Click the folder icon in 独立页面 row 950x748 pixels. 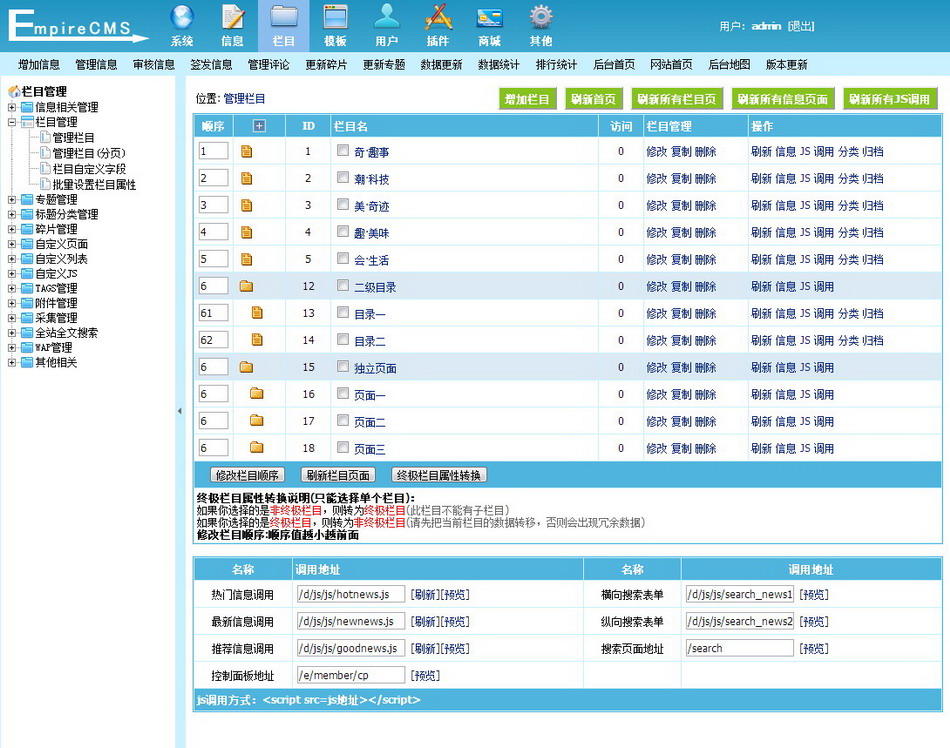click(246, 367)
